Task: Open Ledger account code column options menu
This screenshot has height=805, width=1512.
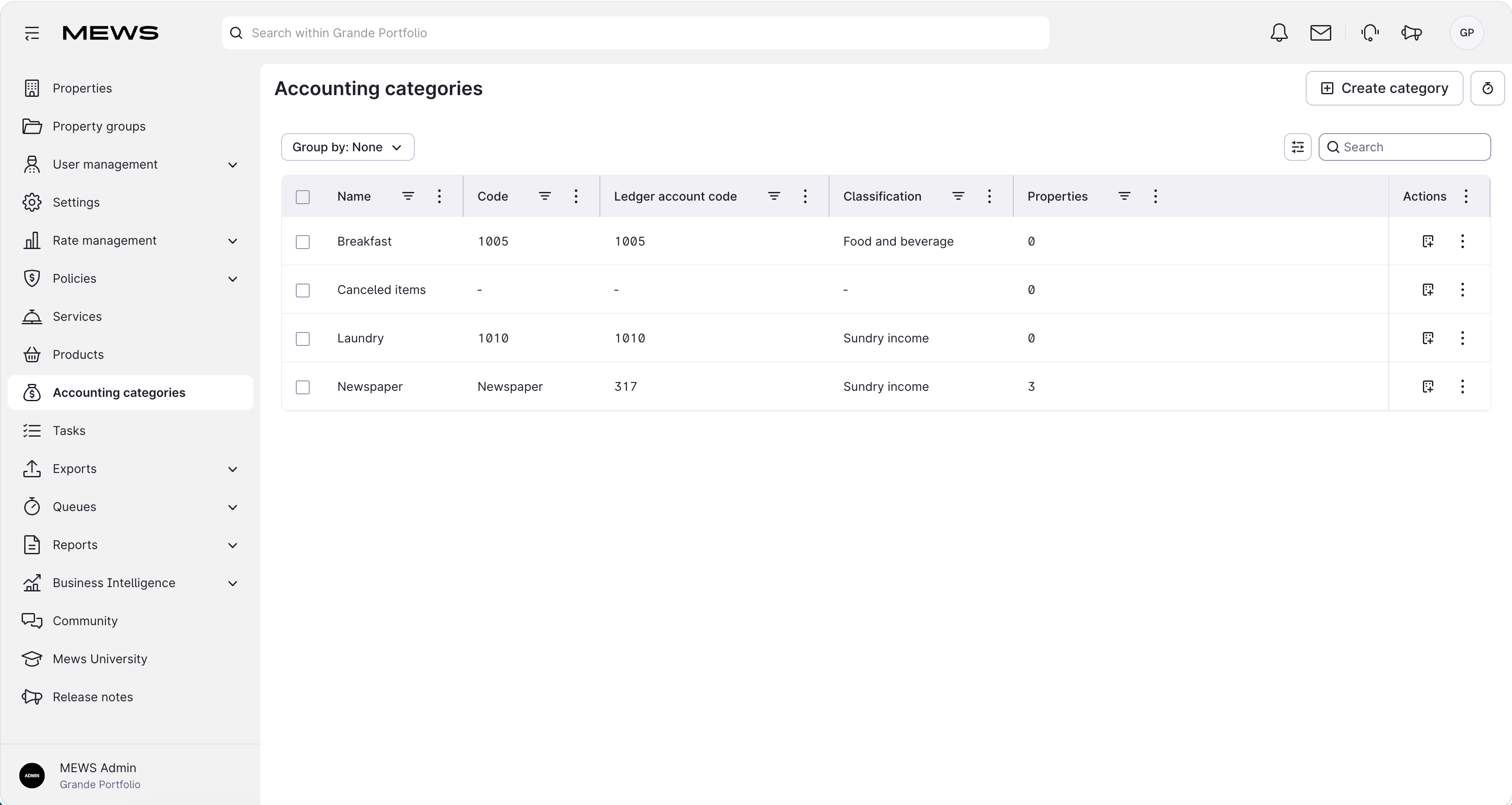Action: click(x=805, y=196)
